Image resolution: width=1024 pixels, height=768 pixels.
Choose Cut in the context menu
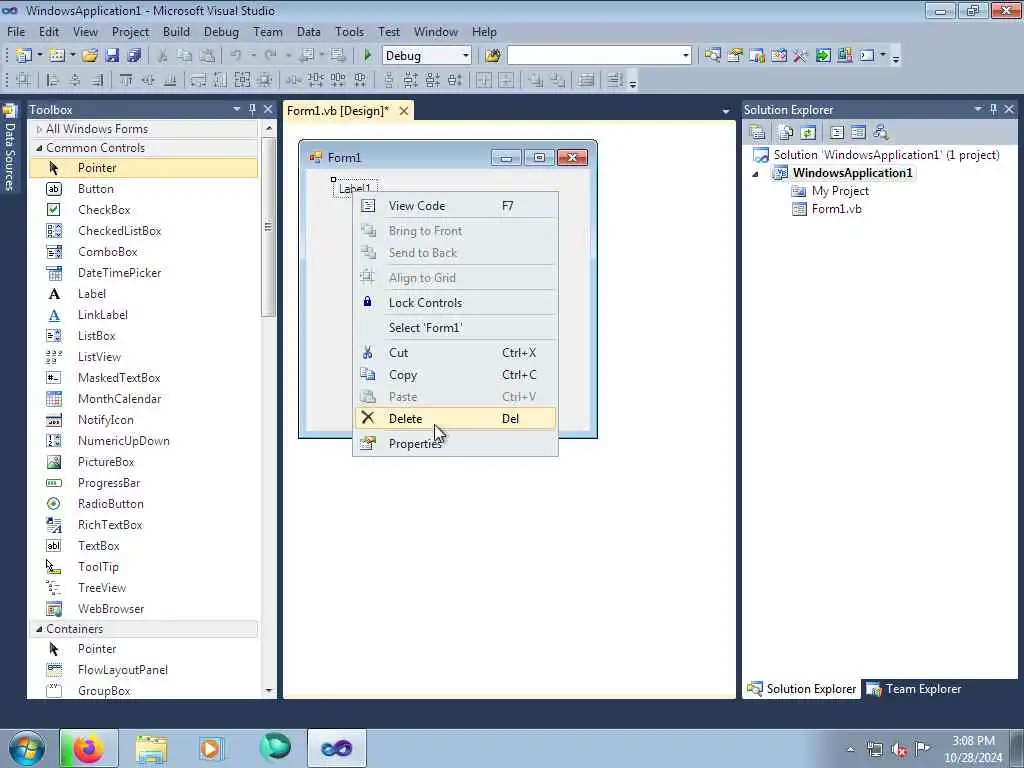pos(455,353)
